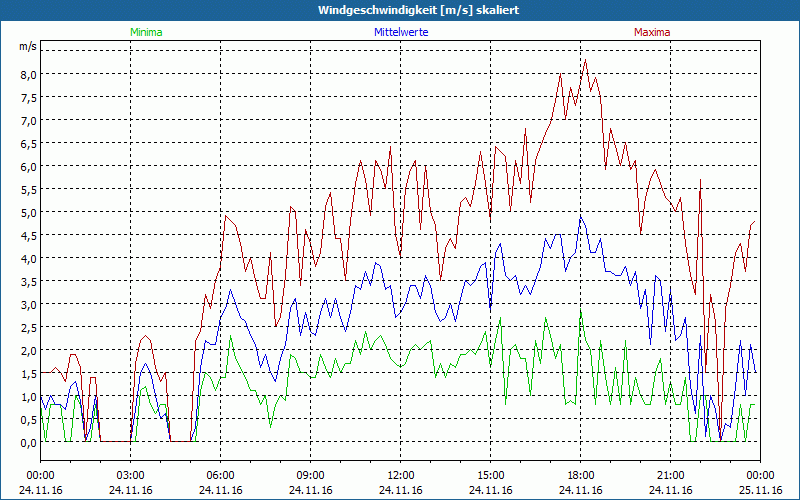800x500 pixels.
Task: Click the 6,0 y-axis value
Action: click(x=29, y=167)
